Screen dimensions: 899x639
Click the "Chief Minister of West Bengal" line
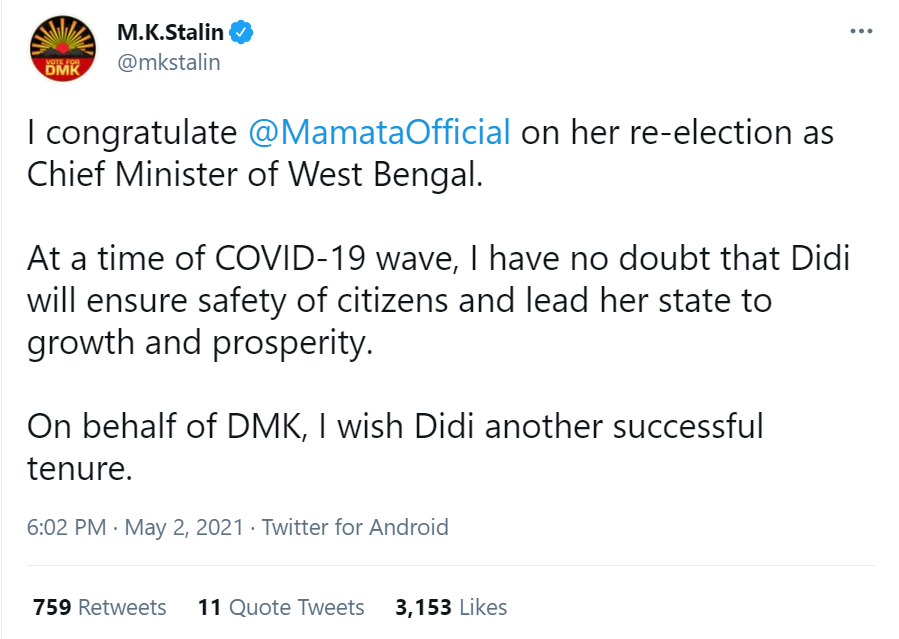[254, 173]
